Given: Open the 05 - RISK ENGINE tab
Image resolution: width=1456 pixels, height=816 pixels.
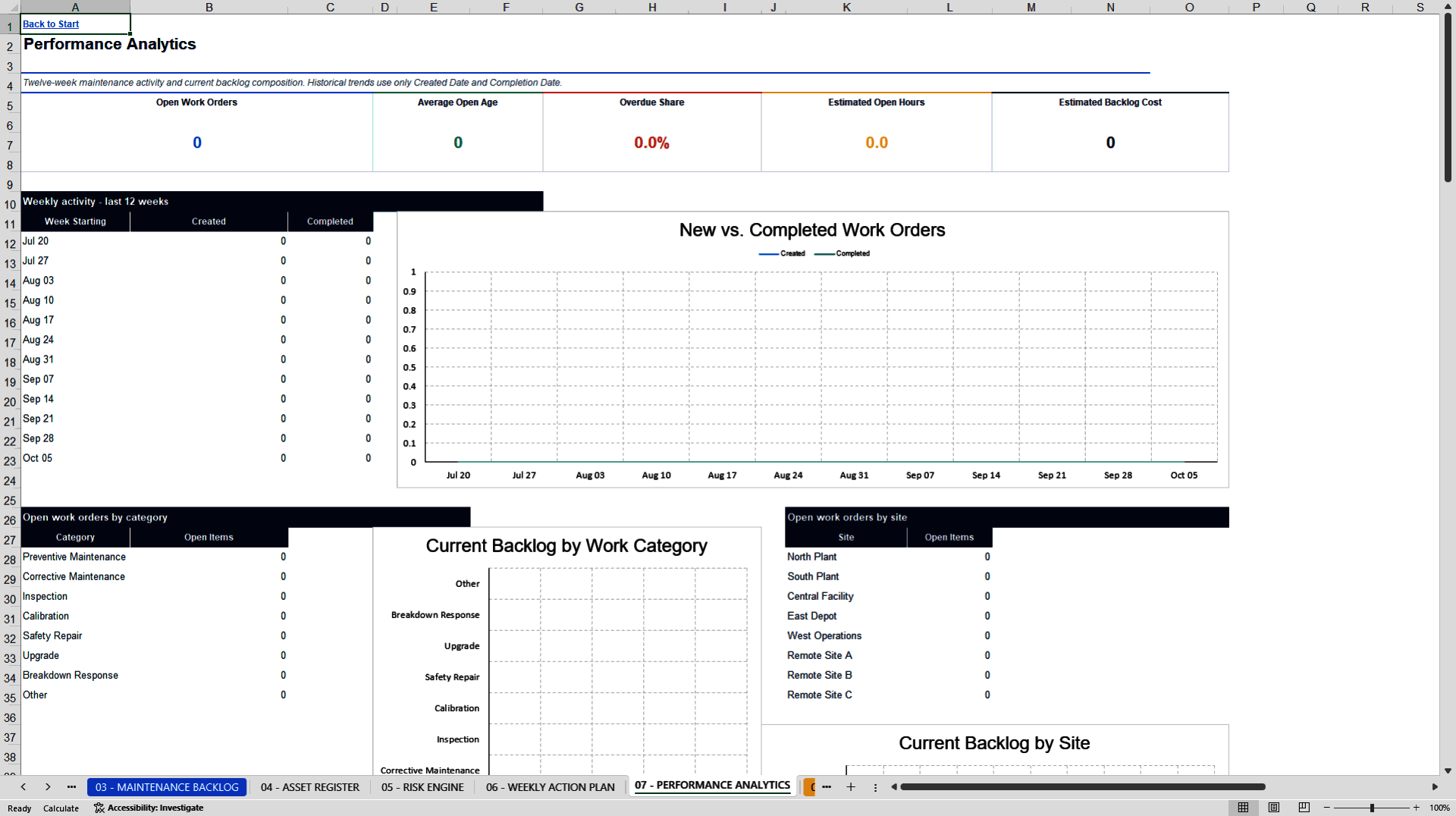Looking at the screenshot, I should 422,787.
